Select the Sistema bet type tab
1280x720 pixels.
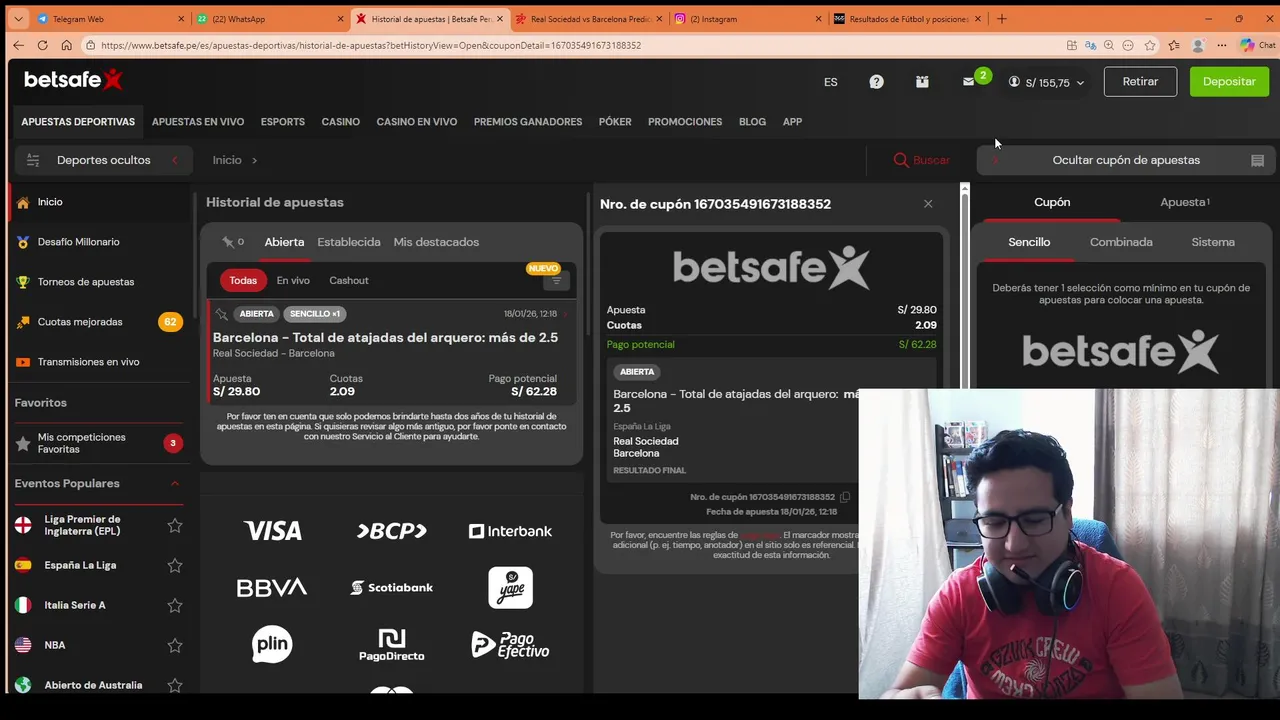pos(1213,242)
